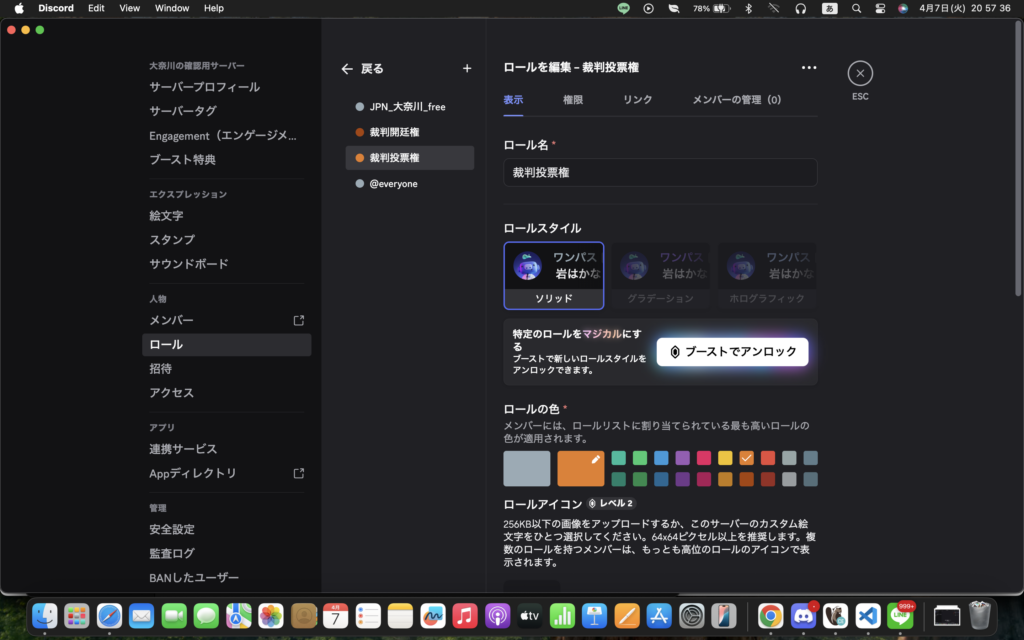Select the @everyone role in list

[x=394, y=184]
